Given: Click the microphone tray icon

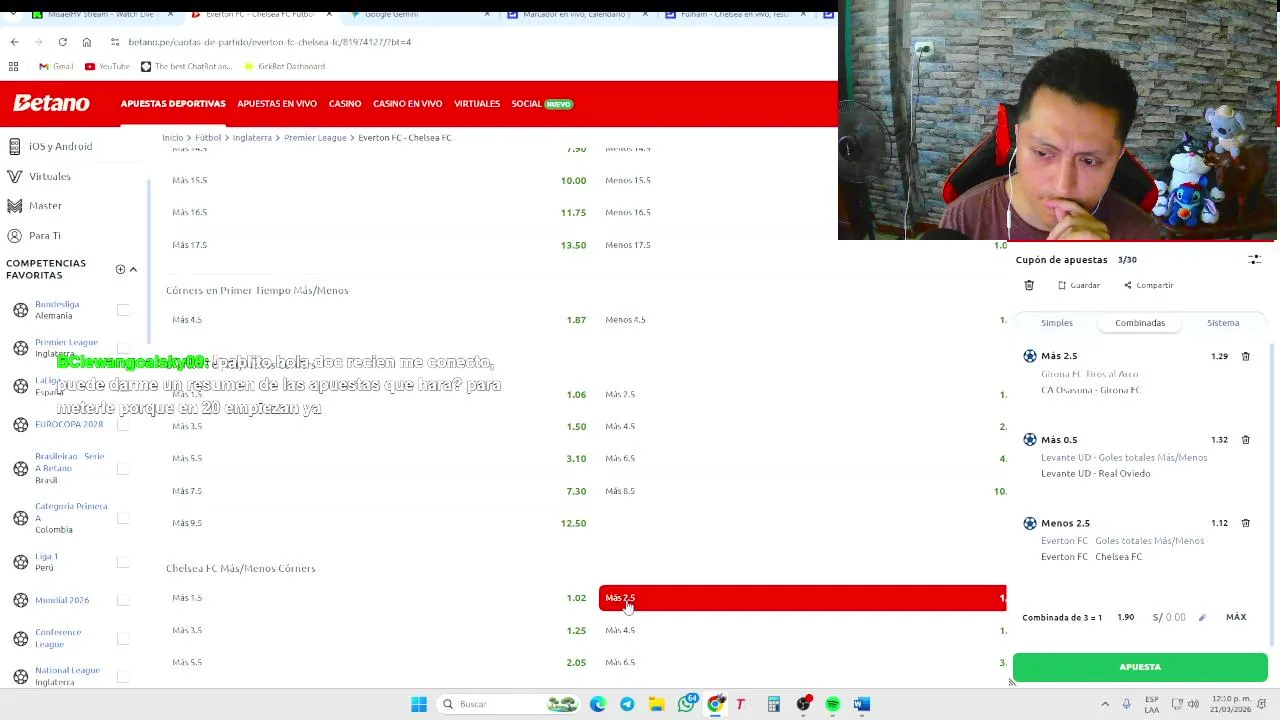Looking at the screenshot, I should [x=1127, y=704].
